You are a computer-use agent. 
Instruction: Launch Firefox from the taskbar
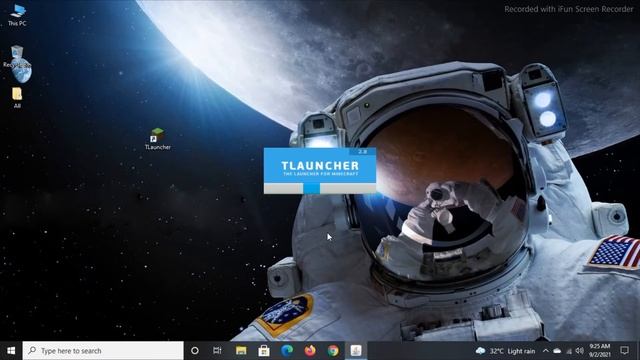(310, 351)
